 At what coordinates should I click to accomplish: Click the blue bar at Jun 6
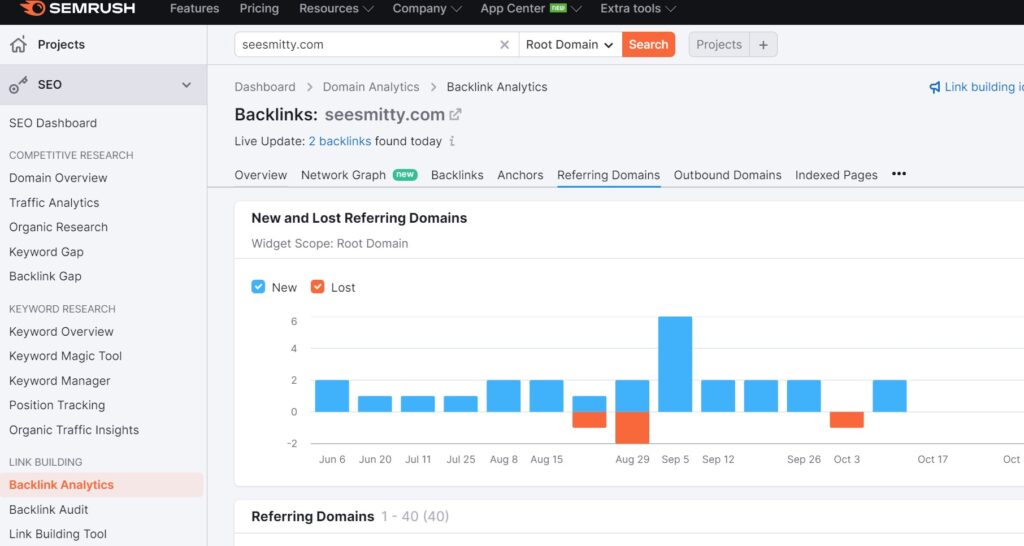(x=332, y=396)
